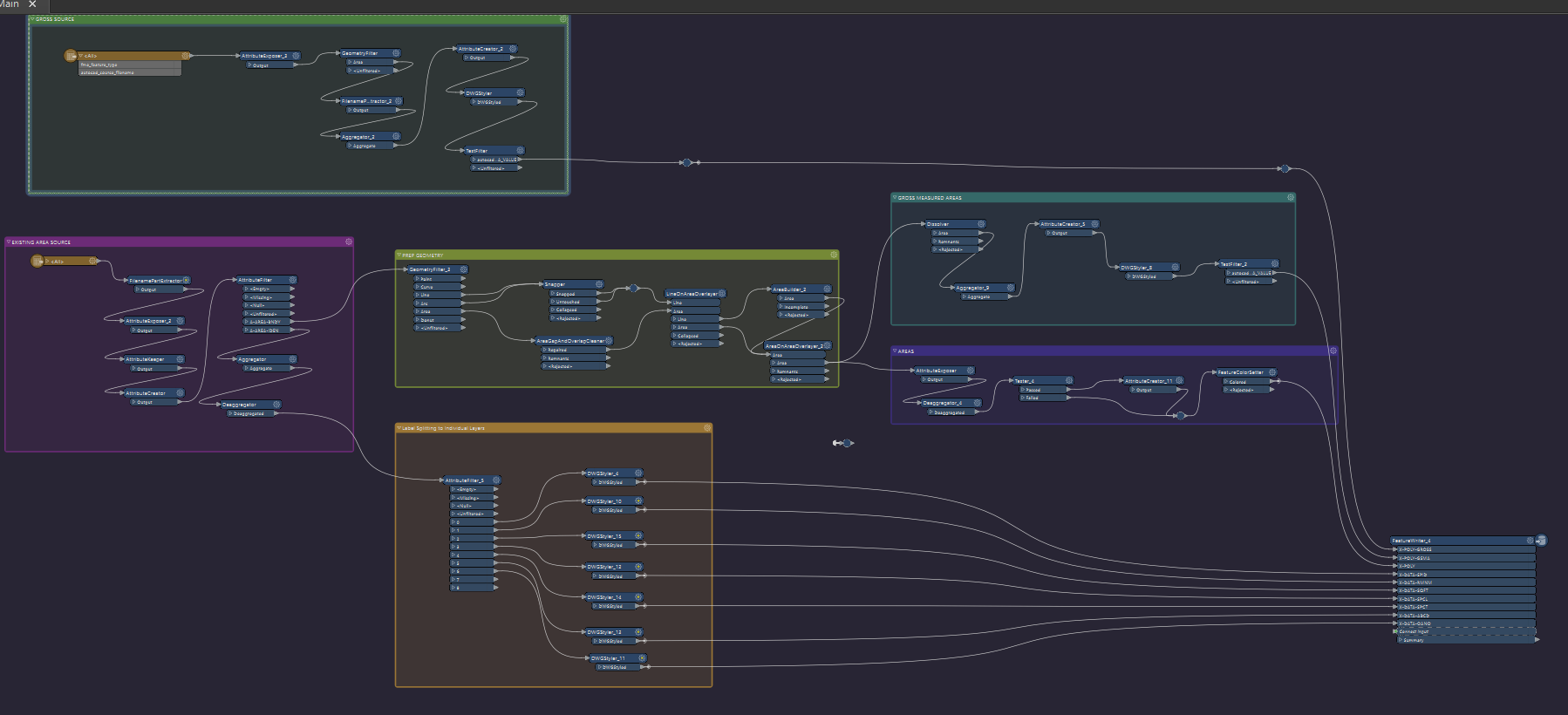Open GeometryFilter transformer gear in GROSS SOURCE
Screen dimensions: 1568x715
396,53
